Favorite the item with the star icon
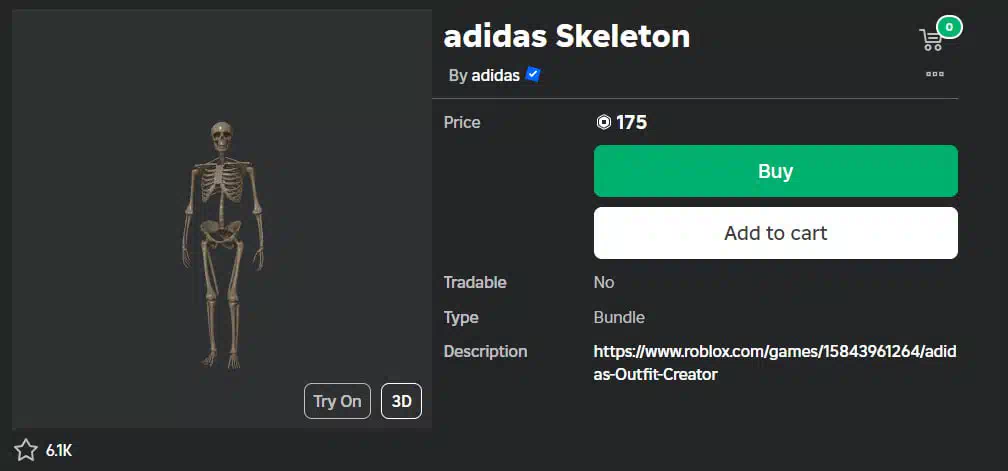Screen dimensions: 1008x471 26,450
